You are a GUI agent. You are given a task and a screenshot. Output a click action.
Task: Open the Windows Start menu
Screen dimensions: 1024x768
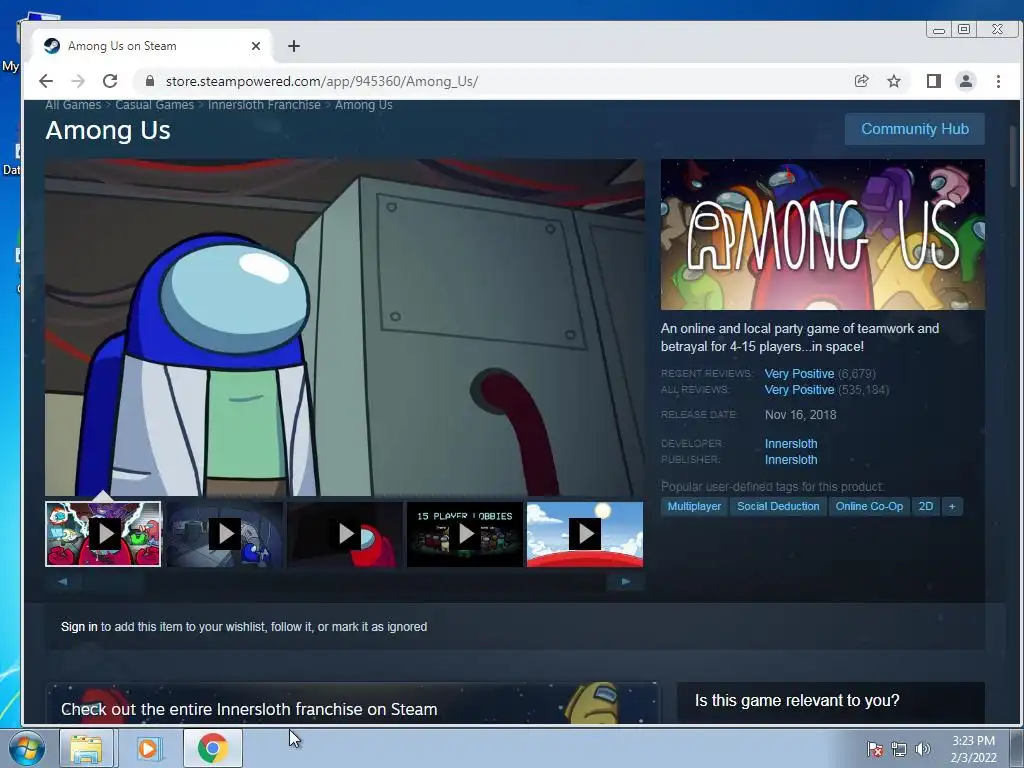coord(27,748)
